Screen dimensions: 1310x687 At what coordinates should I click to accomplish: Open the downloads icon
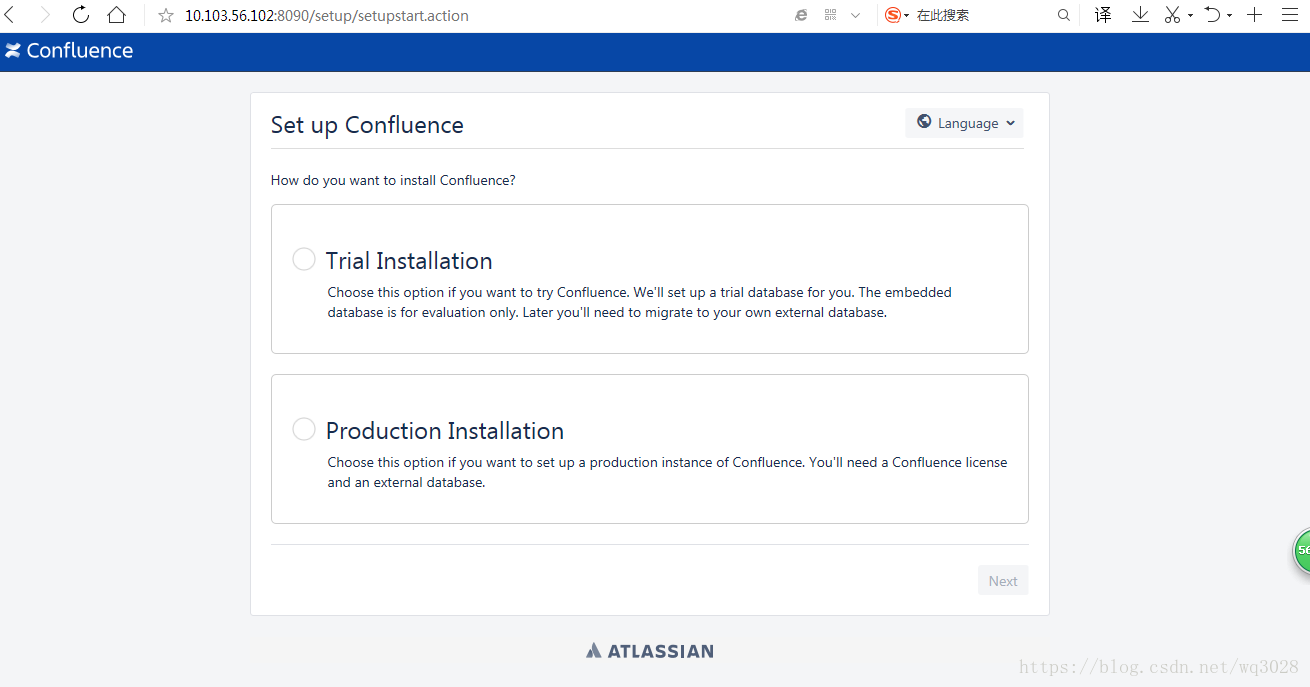(x=1140, y=15)
